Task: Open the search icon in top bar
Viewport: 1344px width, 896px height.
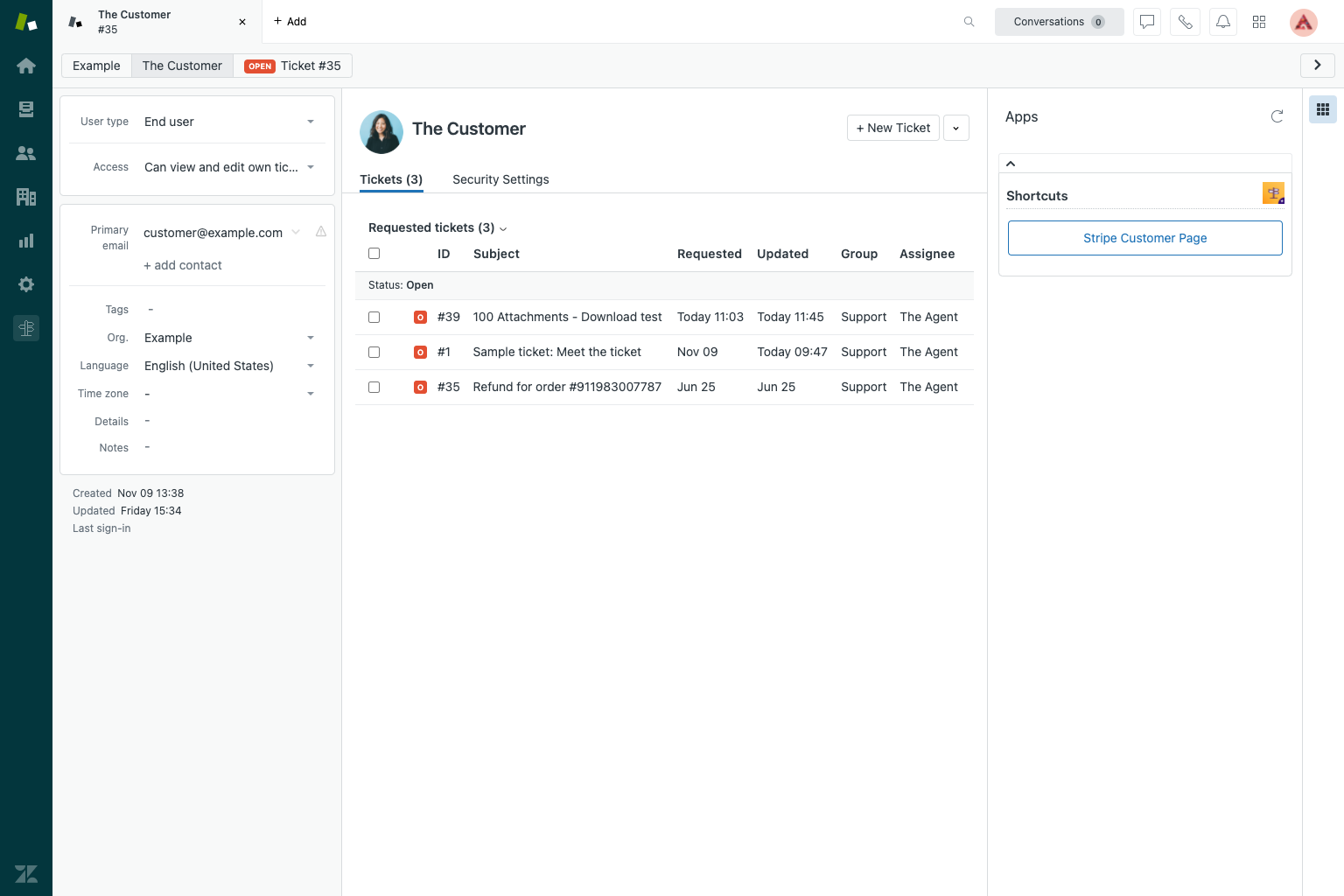Action: (x=969, y=22)
